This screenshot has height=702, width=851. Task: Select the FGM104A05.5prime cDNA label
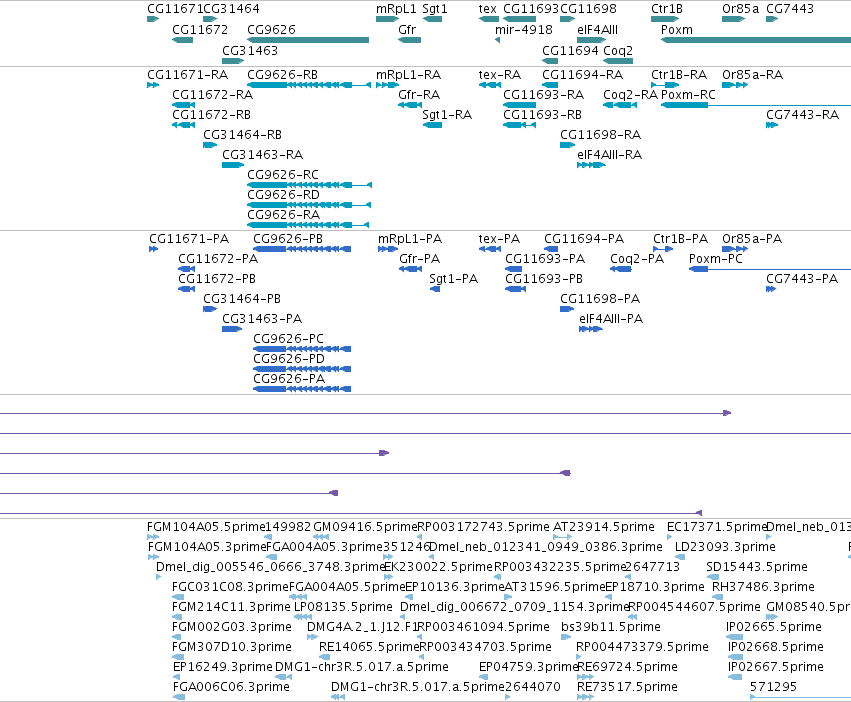pos(207,527)
